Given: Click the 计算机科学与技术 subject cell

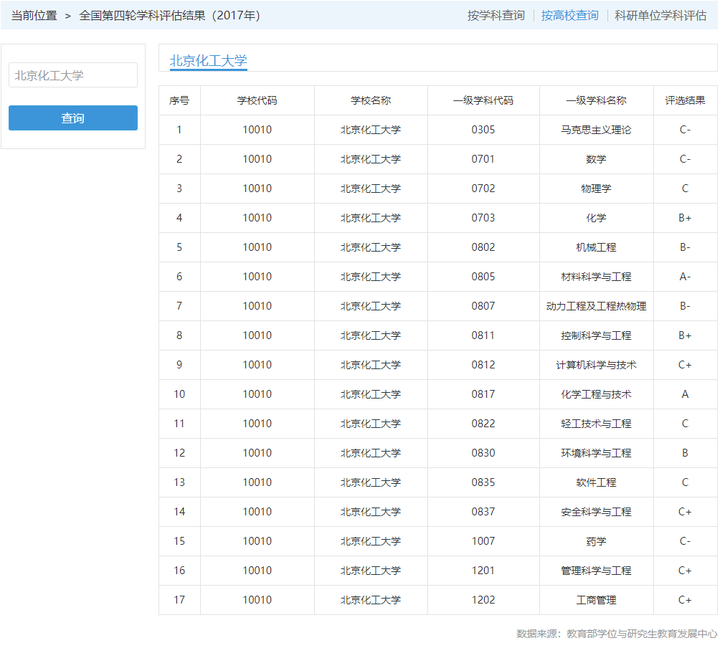Looking at the screenshot, I should (596, 365).
